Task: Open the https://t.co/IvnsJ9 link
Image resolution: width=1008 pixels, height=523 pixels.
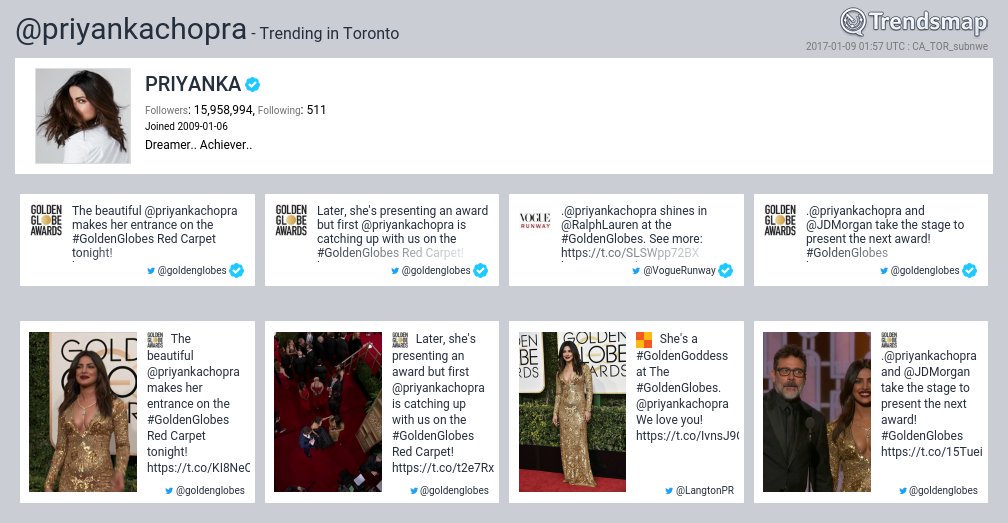Action: [x=687, y=436]
